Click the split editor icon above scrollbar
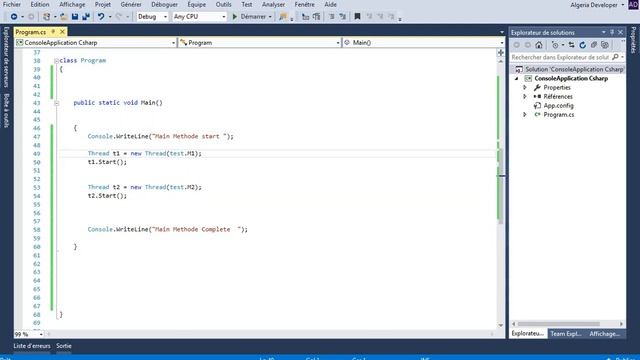The height and width of the screenshot is (360, 640). [x=501, y=53]
